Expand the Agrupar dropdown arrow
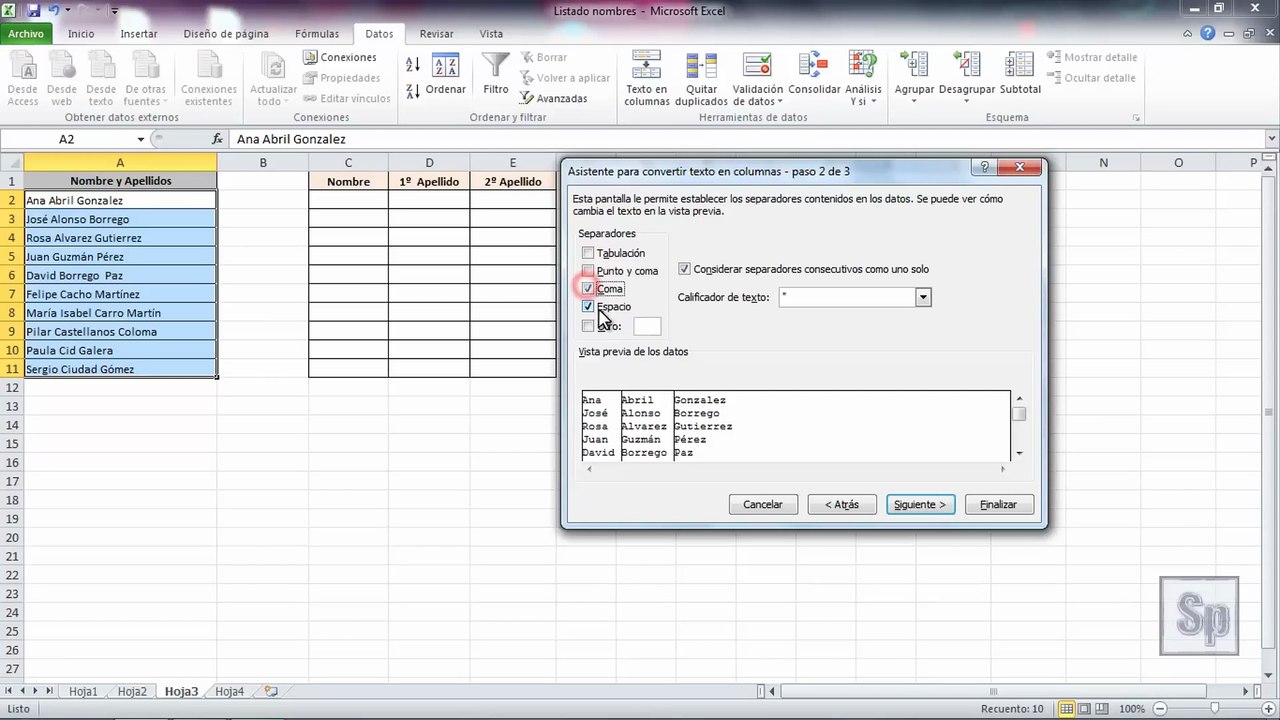This screenshot has height=720, width=1280. (913, 101)
